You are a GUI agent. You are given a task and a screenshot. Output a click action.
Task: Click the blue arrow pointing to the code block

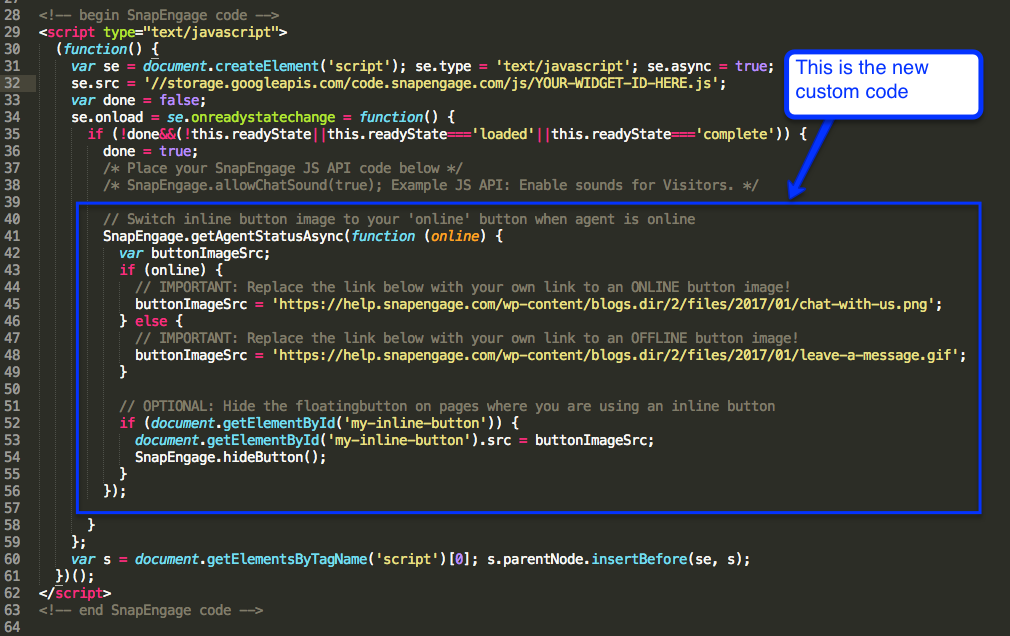tap(810, 160)
